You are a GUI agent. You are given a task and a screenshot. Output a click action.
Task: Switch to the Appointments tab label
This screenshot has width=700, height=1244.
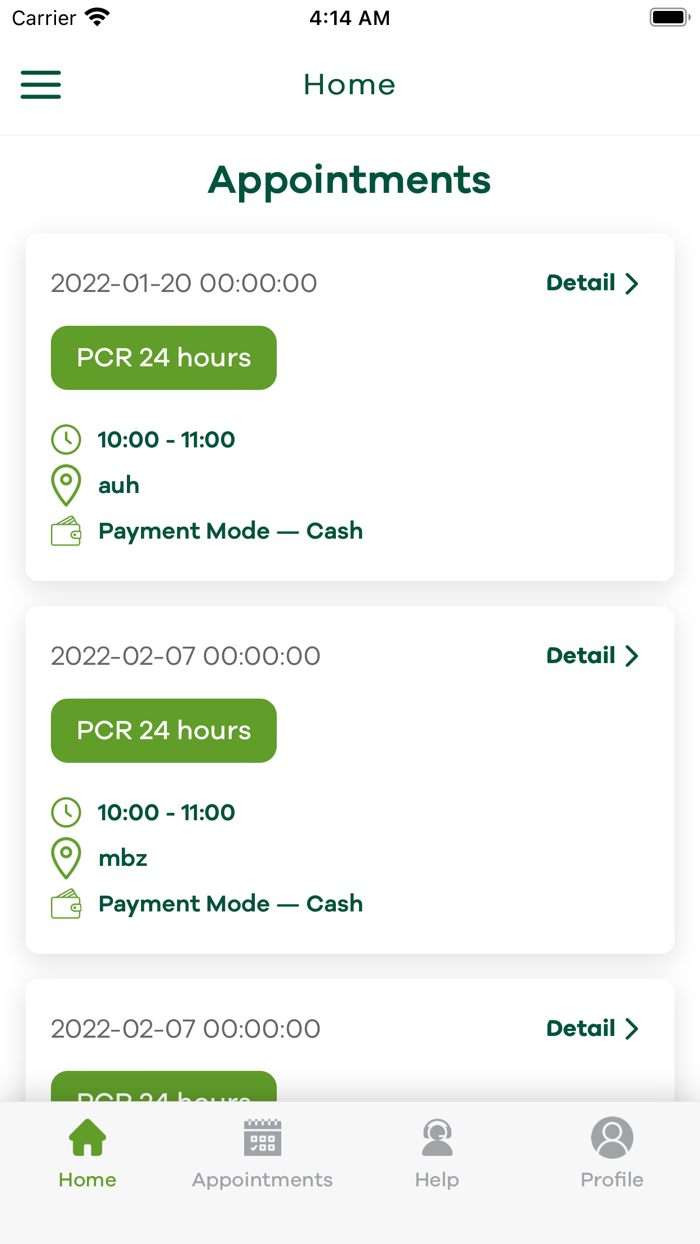pyautogui.click(x=262, y=1180)
